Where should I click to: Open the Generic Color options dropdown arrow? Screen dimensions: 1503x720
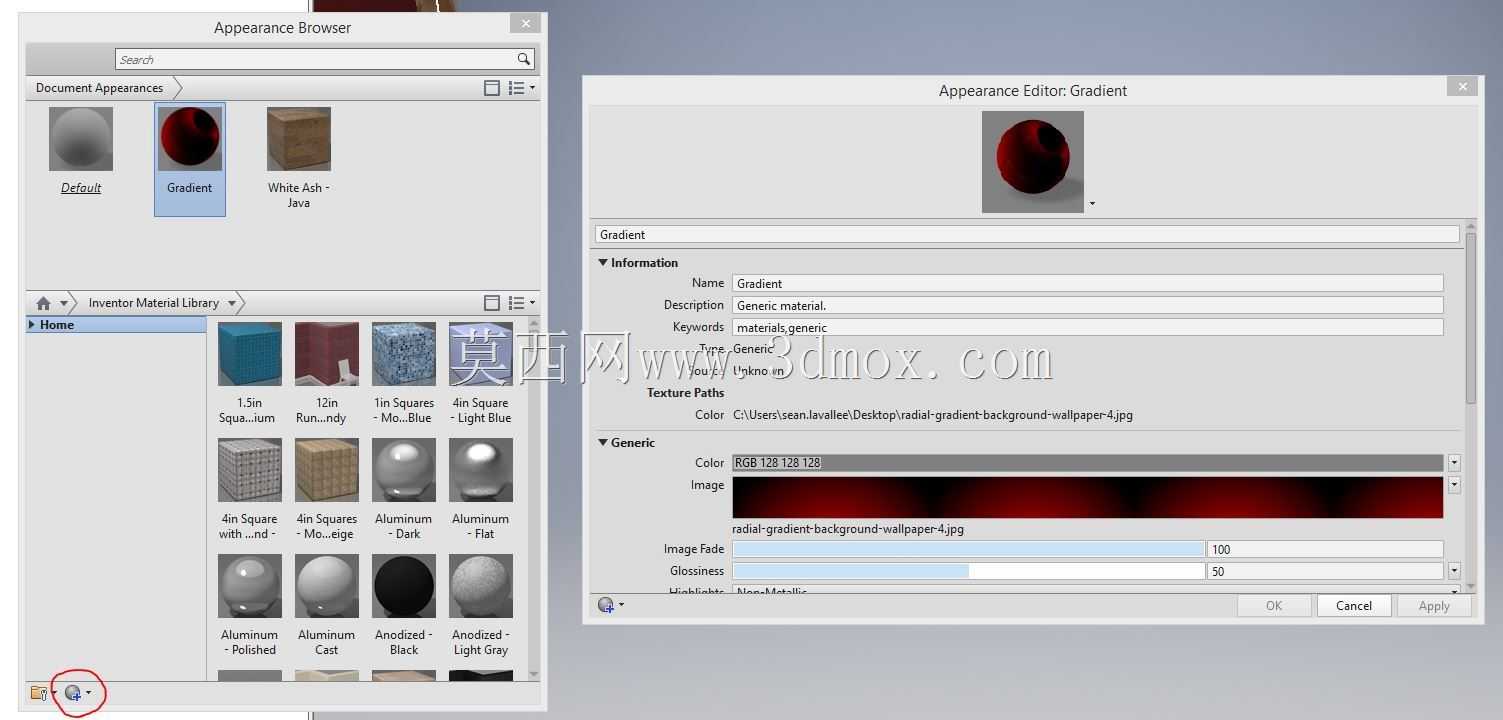tap(1454, 463)
